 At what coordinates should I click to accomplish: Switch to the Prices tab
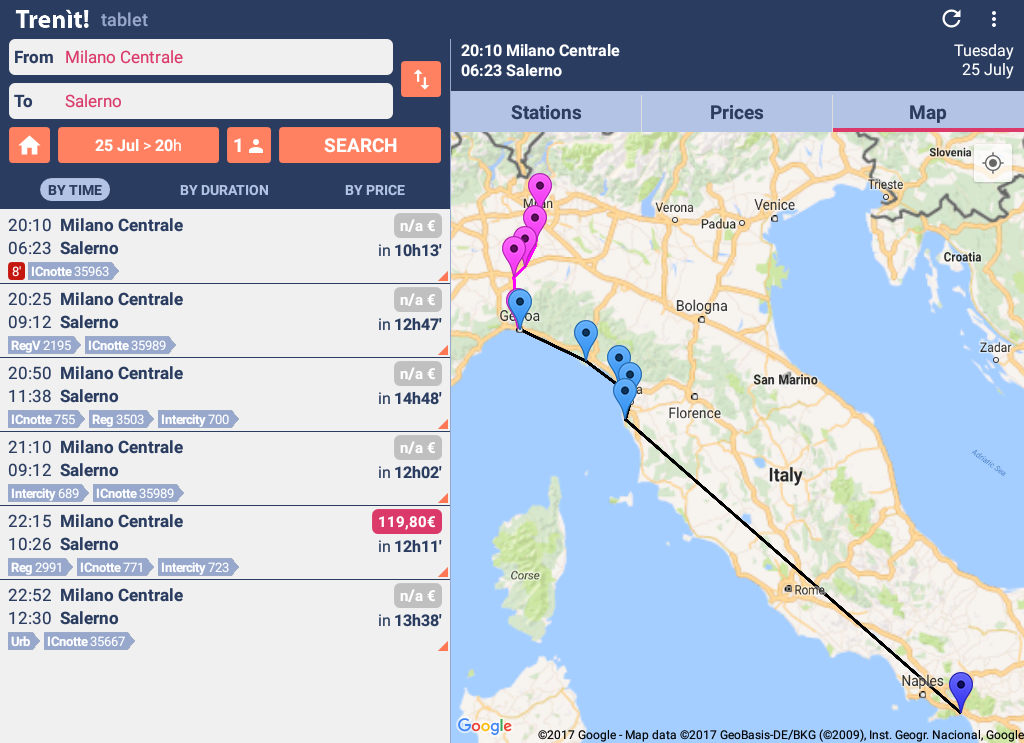click(x=737, y=112)
